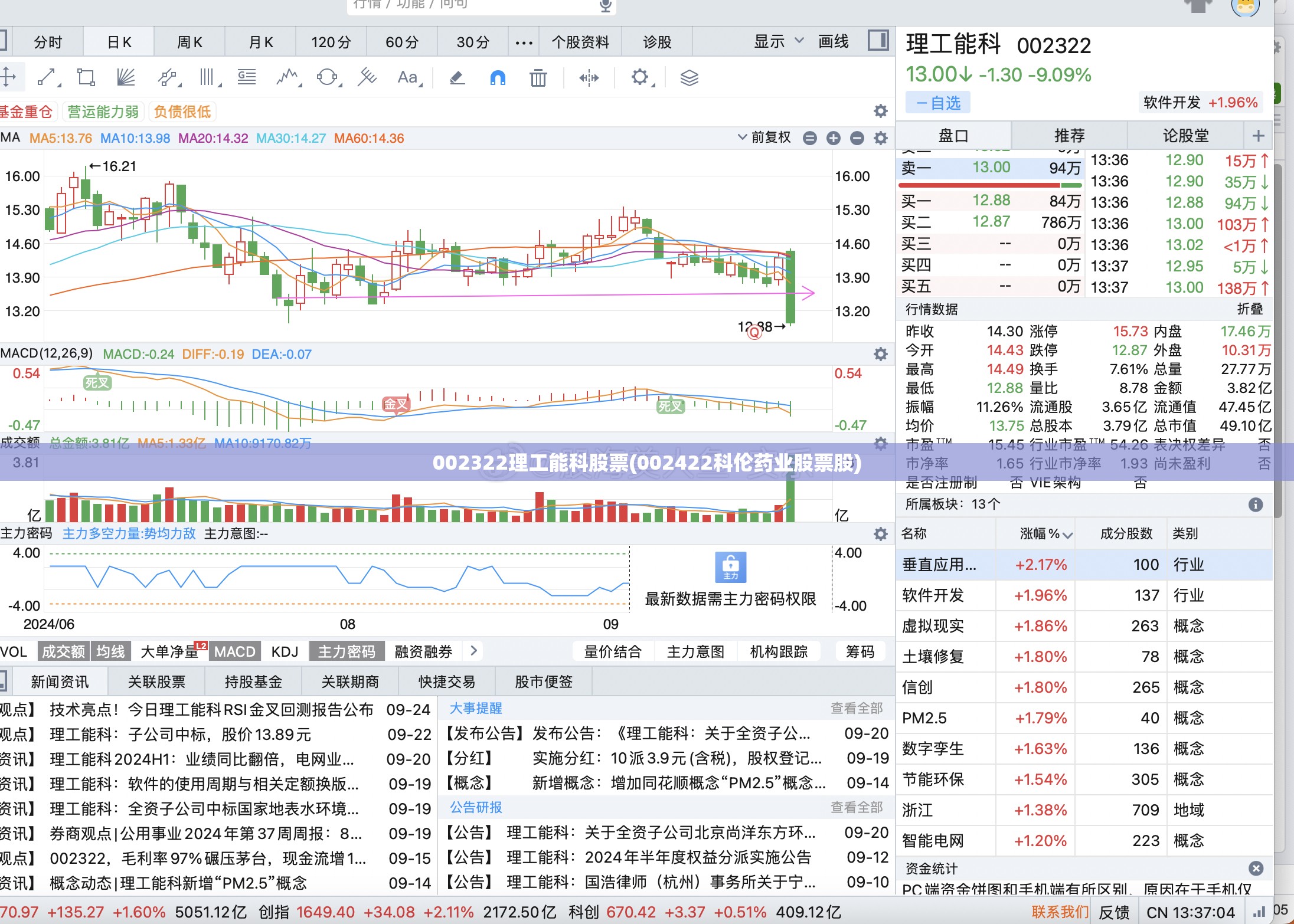Expand more indicators arrow after 融资融券
Viewport: 1294px width, 924px height.
click(473, 651)
